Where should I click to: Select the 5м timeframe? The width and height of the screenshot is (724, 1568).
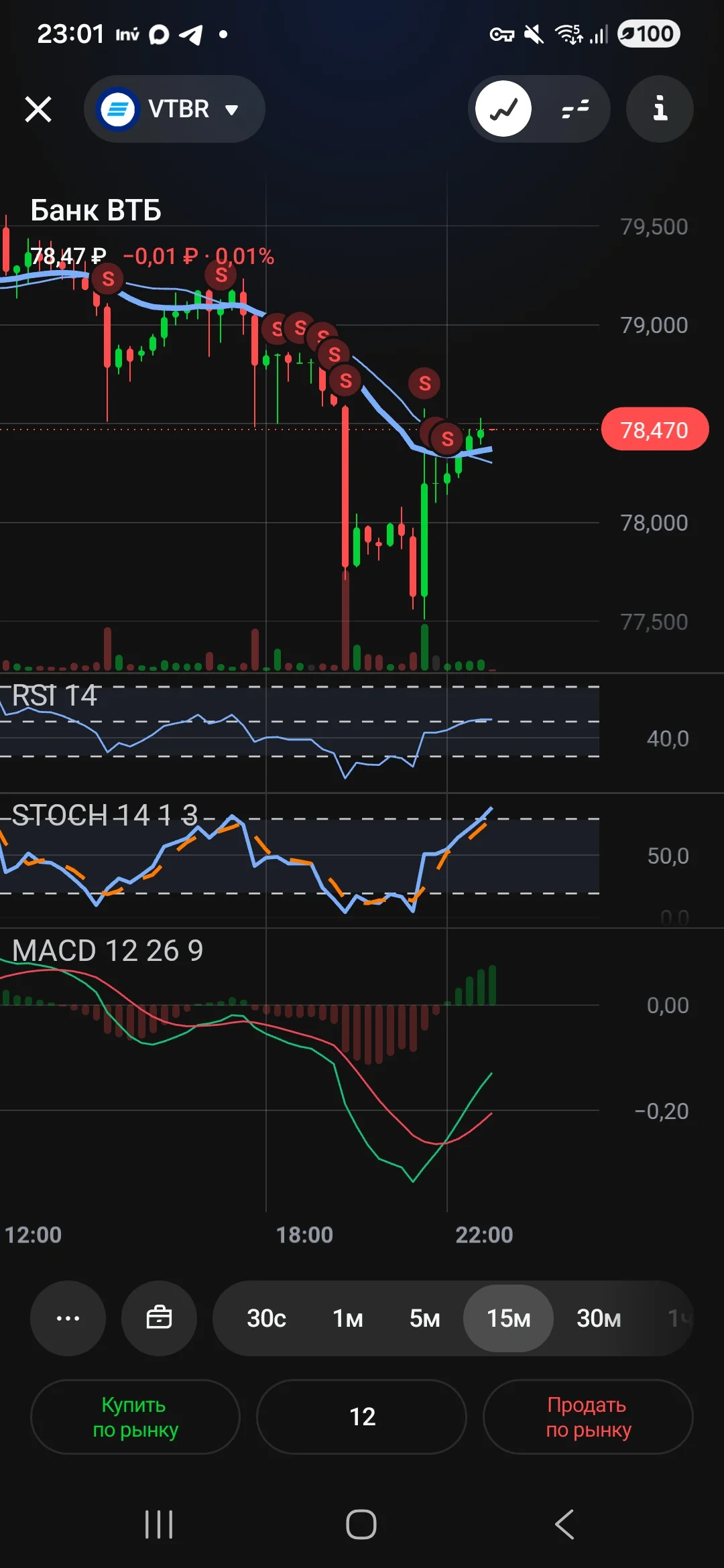coord(425,1319)
